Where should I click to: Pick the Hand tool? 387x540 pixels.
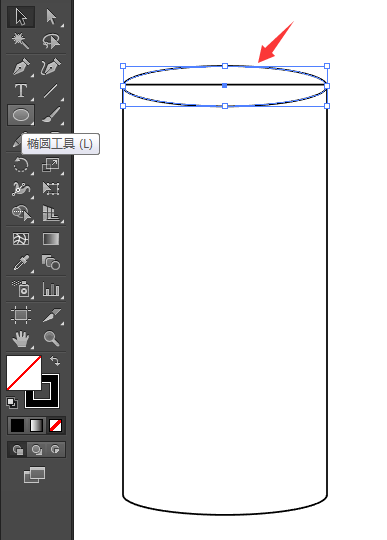[21, 339]
